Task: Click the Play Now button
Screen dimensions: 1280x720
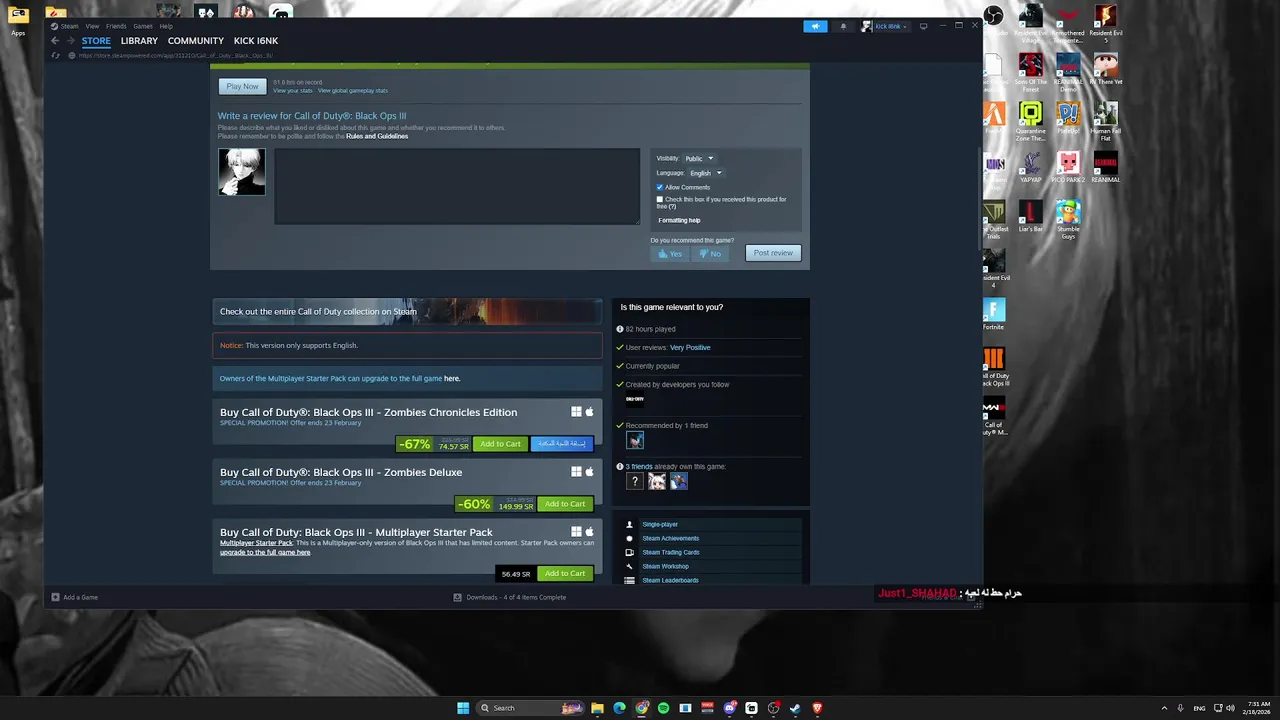Action: pyautogui.click(x=242, y=86)
